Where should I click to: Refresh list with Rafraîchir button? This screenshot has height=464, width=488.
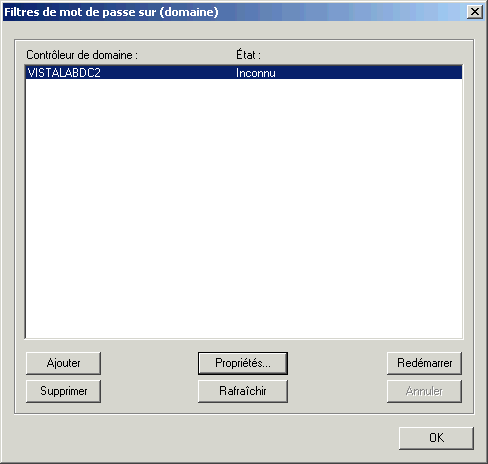click(x=243, y=391)
